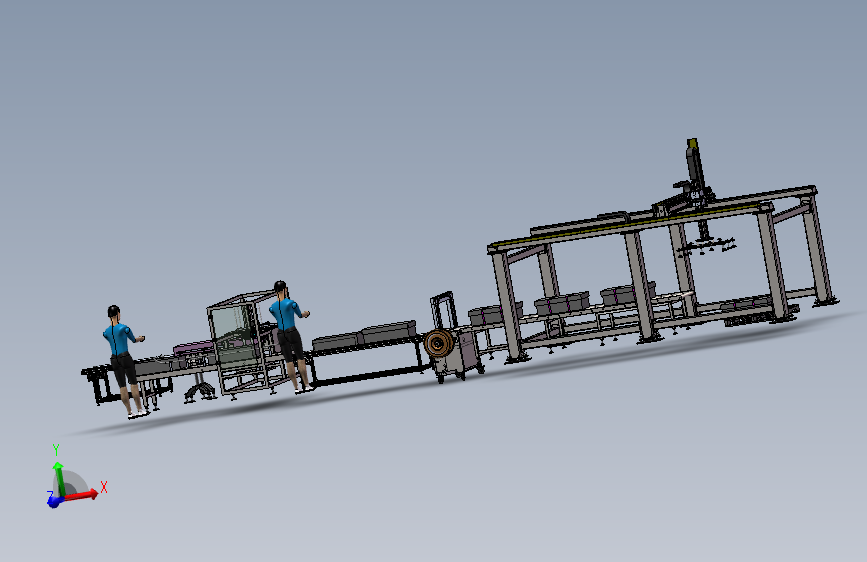Click the green Y axis arrow of the triad
This screenshot has height=562, width=867.
[58, 478]
